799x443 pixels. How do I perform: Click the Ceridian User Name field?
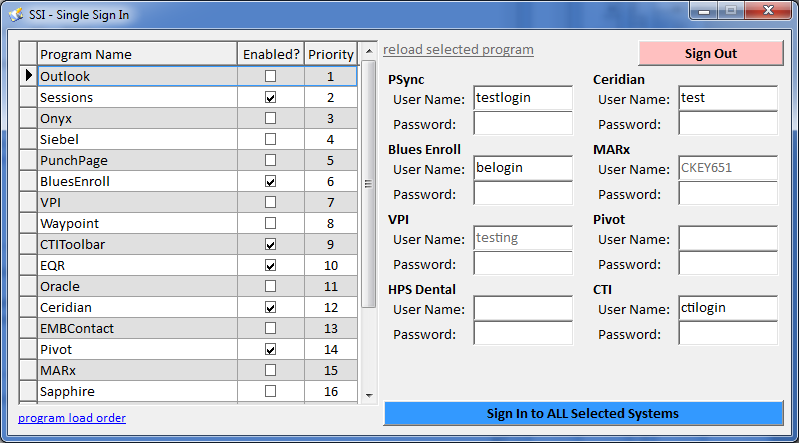click(728, 98)
